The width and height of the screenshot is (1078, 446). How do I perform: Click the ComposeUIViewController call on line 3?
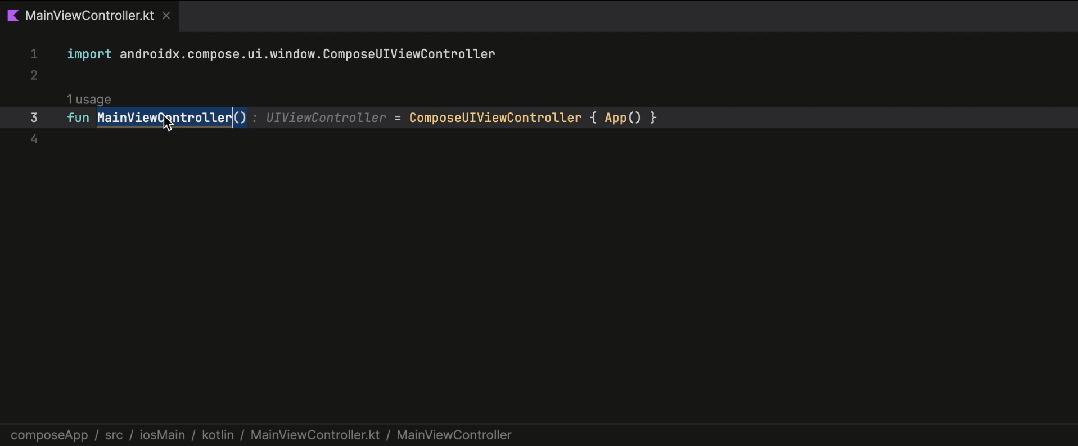[495, 118]
